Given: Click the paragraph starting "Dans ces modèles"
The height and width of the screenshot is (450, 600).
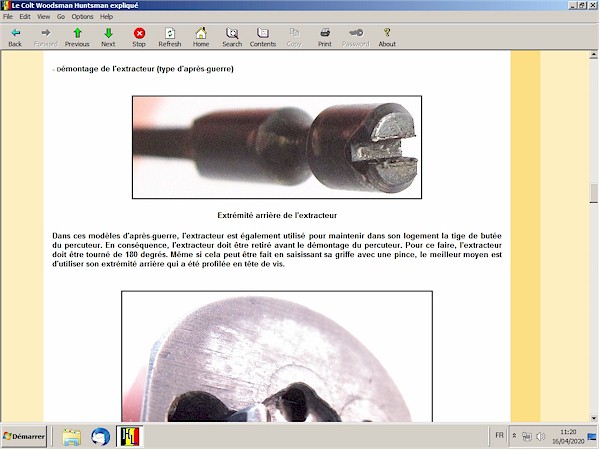Looking at the screenshot, I should tap(277, 250).
